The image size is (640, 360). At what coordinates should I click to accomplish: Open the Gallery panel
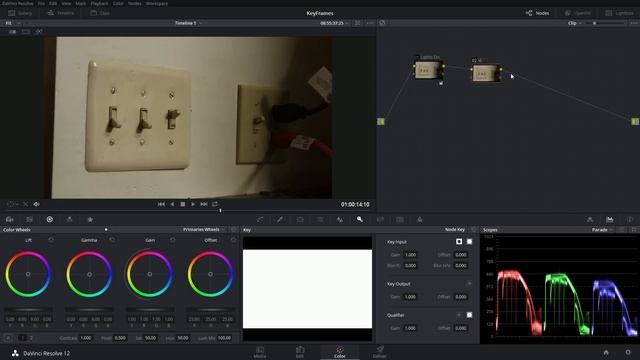(20, 13)
